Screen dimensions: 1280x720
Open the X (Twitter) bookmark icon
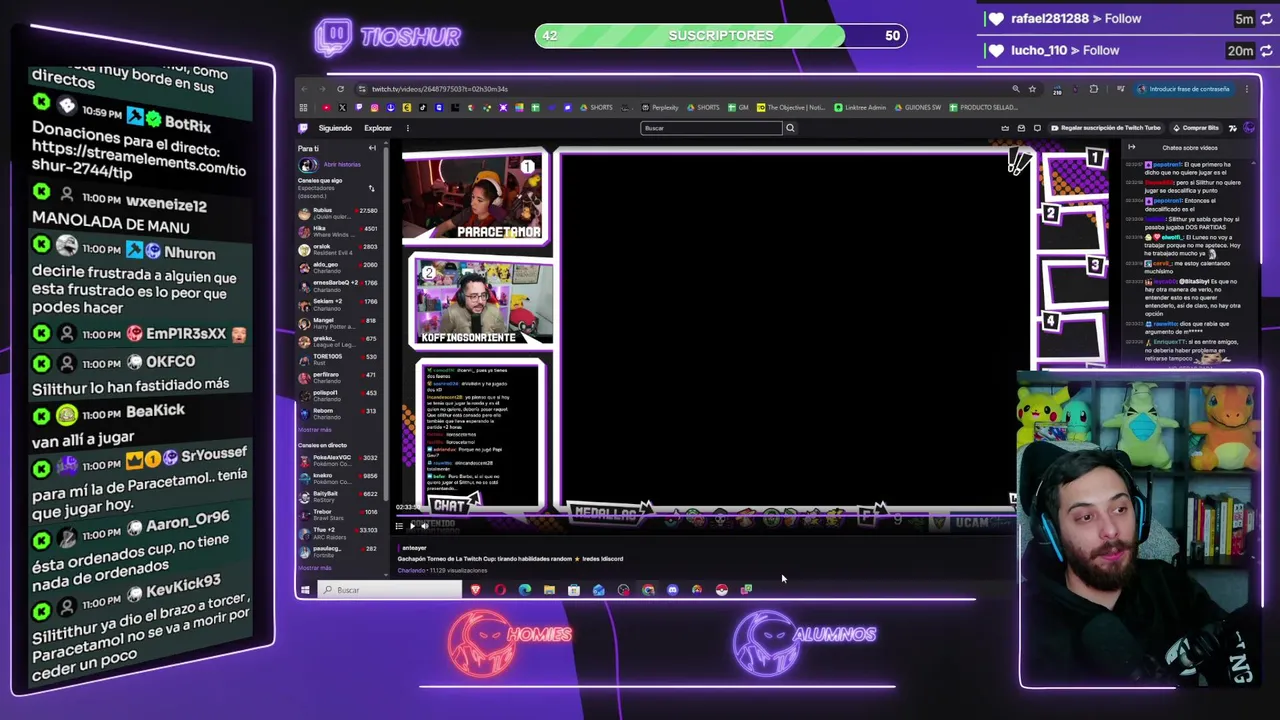[x=342, y=107]
